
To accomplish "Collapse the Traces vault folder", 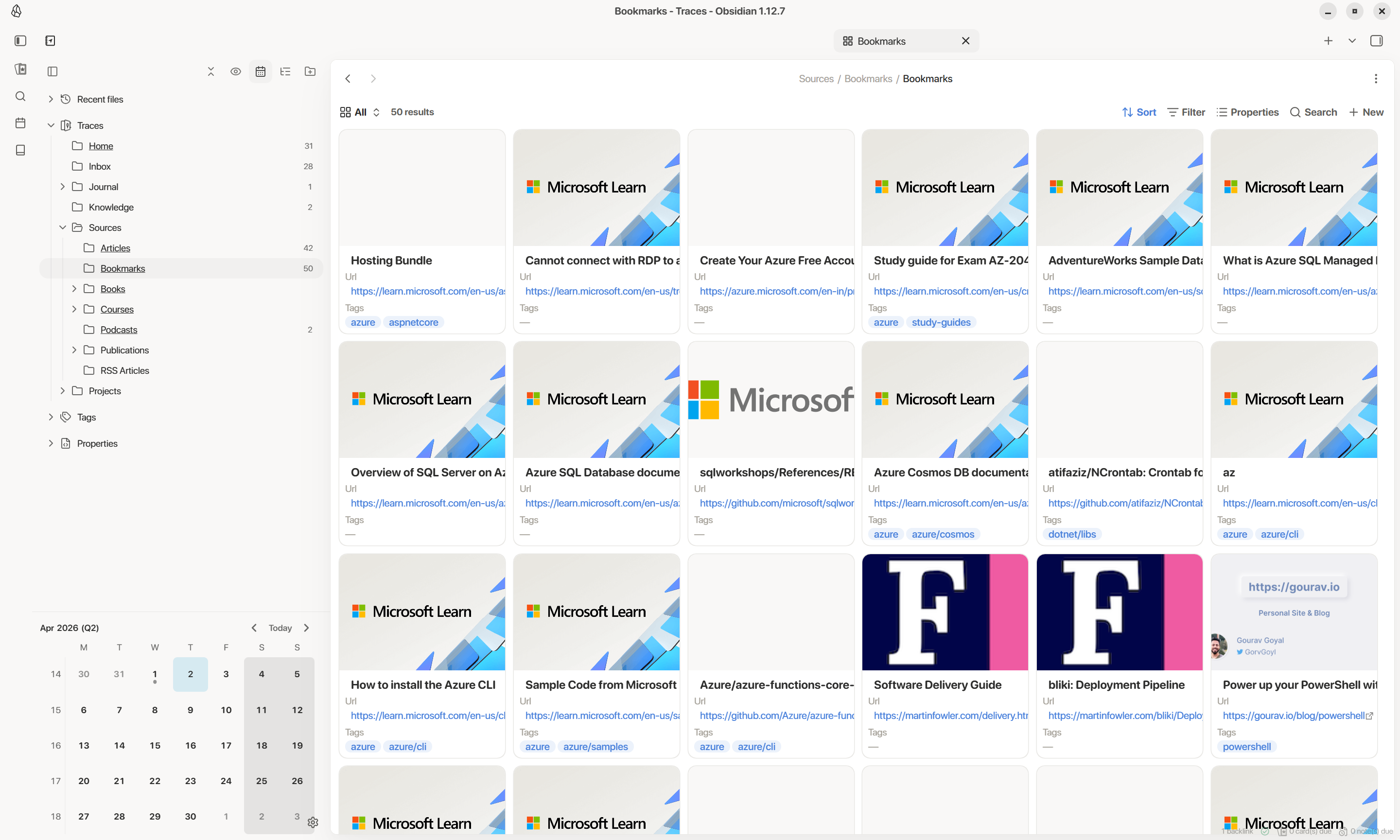I will tap(51, 125).
